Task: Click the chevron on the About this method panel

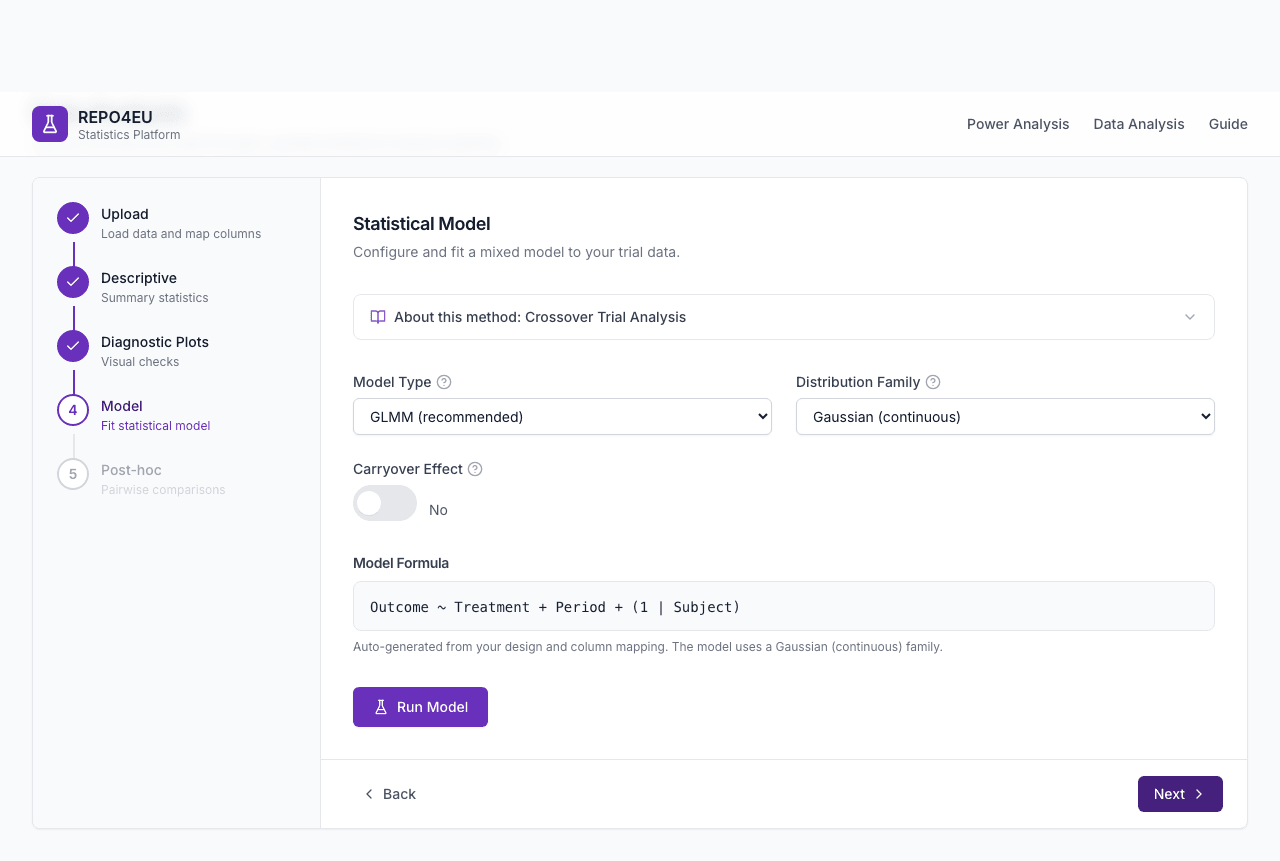Action: (x=1190, y=317)
